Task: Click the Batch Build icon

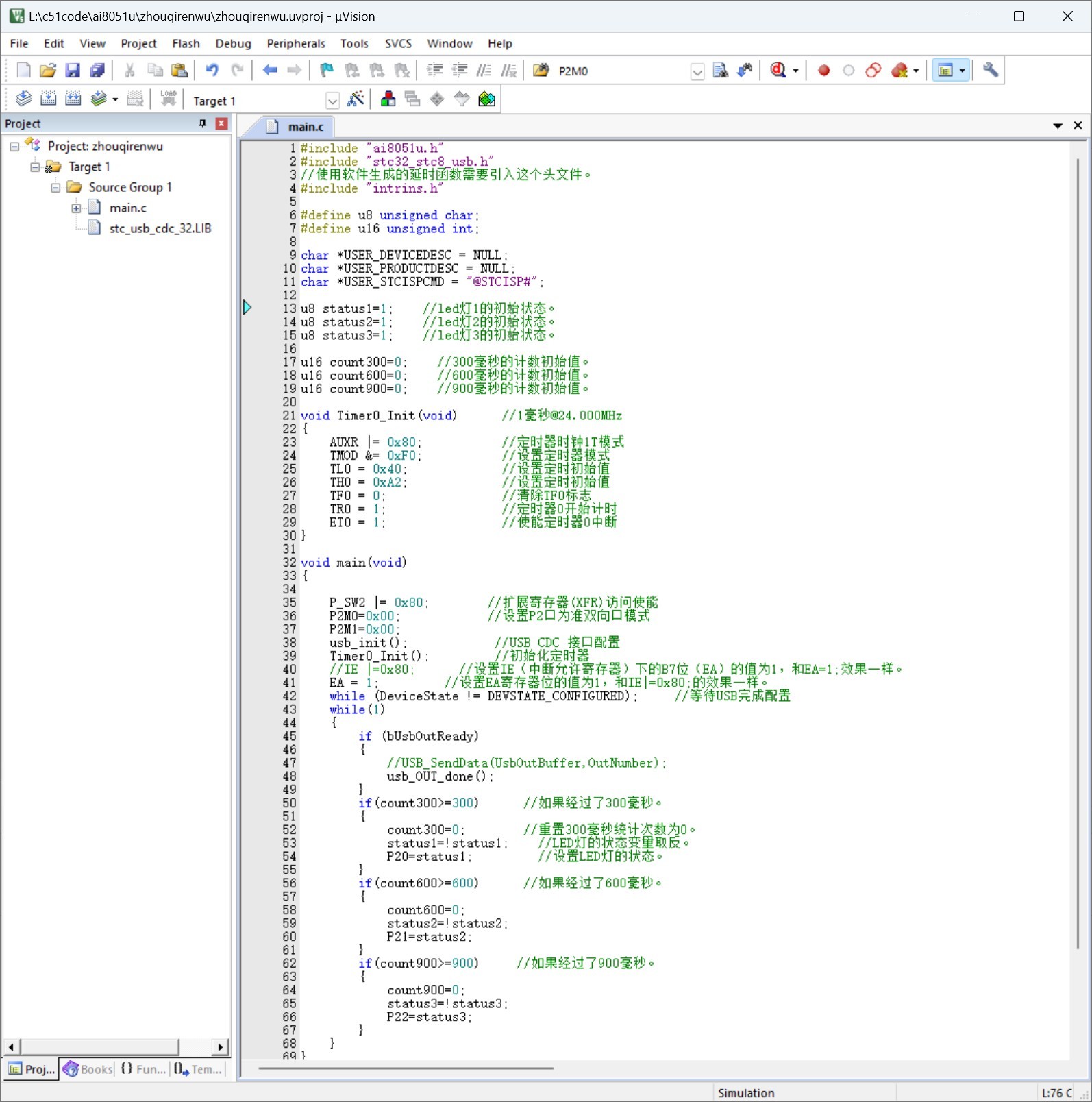Action: pos(99,99)
